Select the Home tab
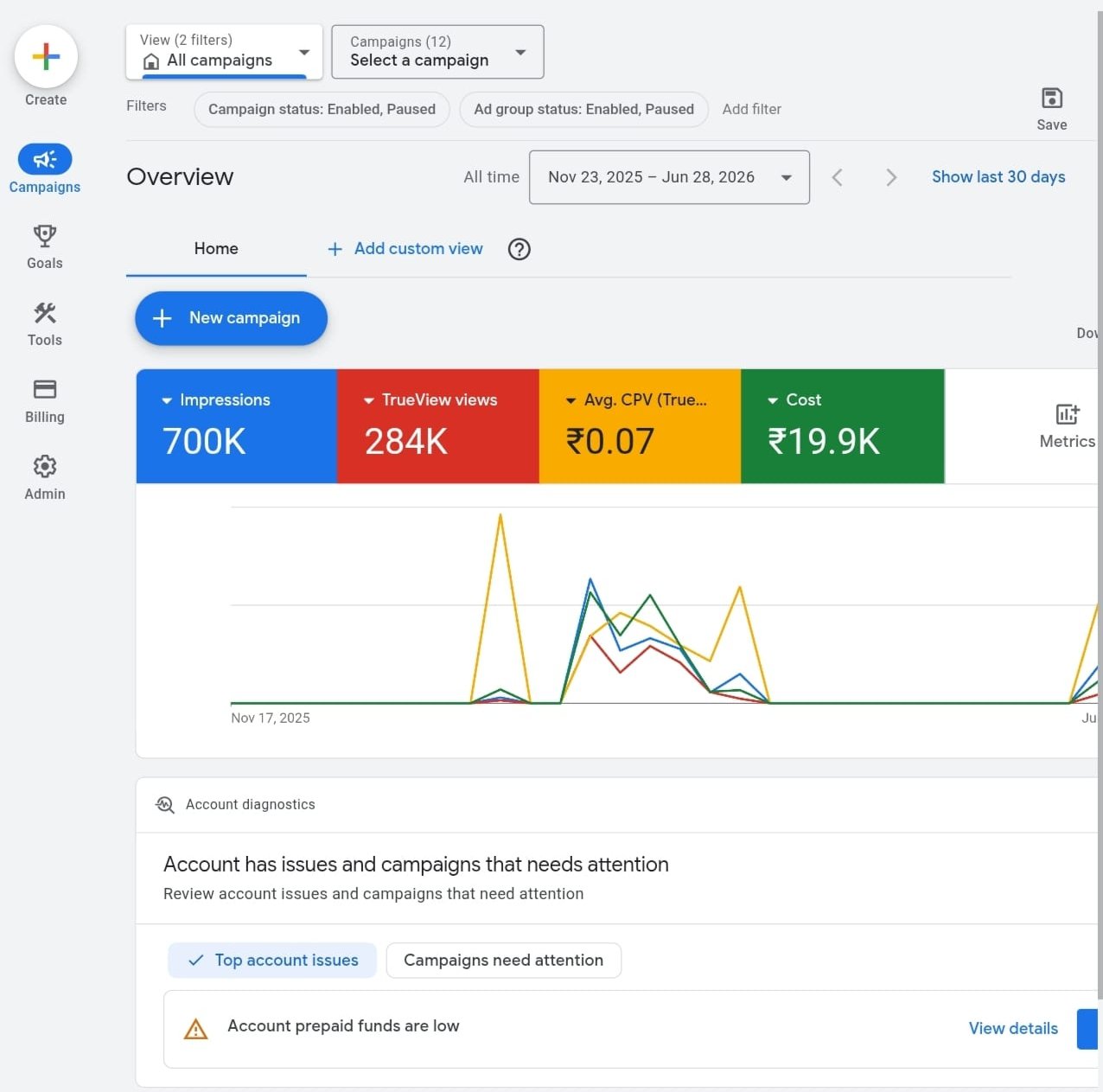The image size is (1103, 1092). [216, 249]
